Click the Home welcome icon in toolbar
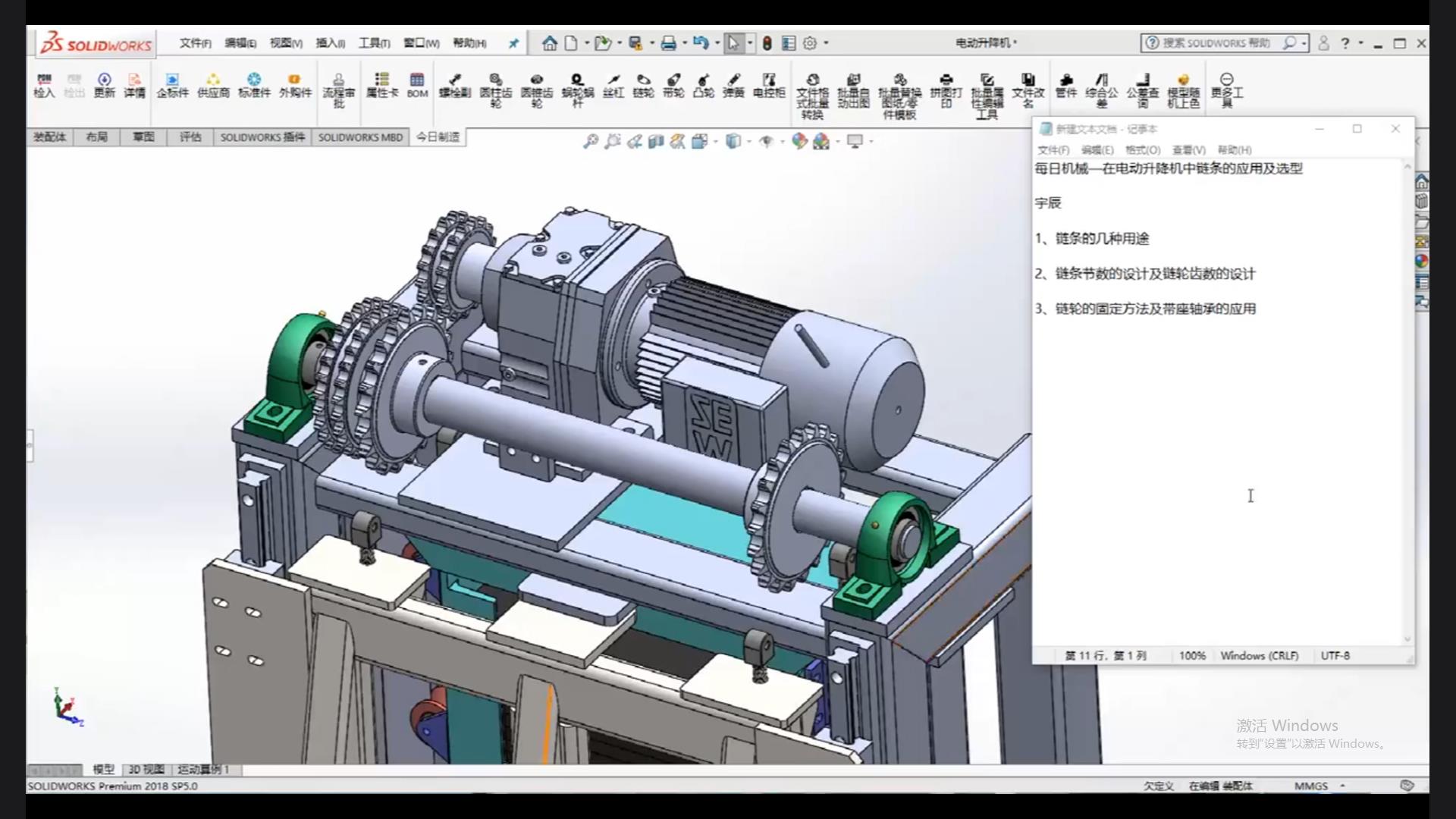This screenshot has height=819, width=1456. pos(550,43)
